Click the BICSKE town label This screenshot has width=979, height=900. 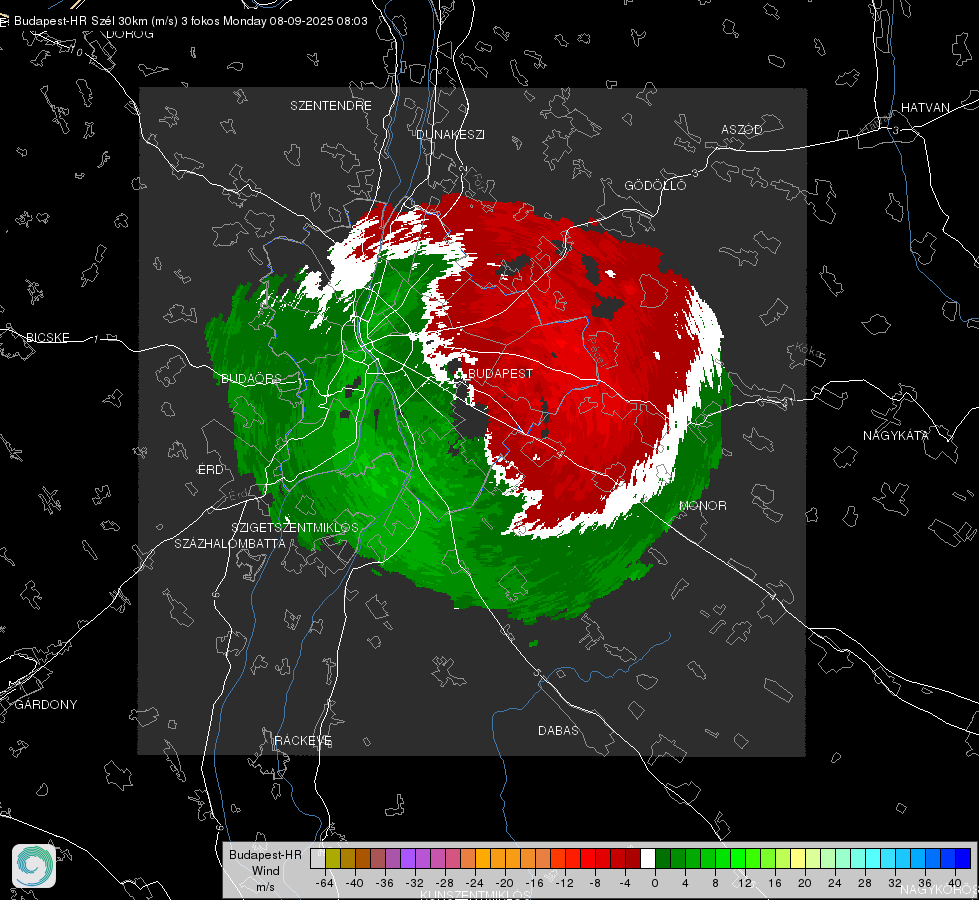click(x=47, y=337)
